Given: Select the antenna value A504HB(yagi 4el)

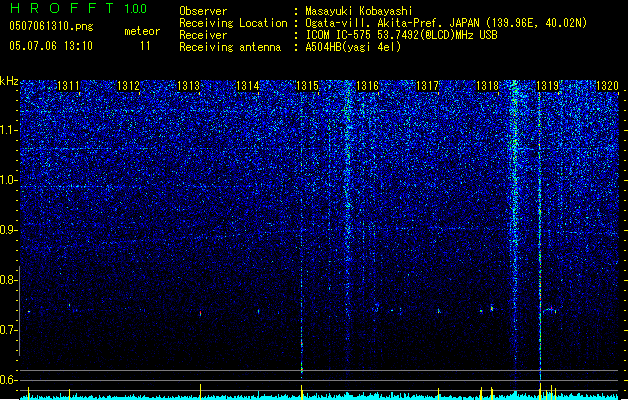Looking at the screenshot, I should click(353, 47).
